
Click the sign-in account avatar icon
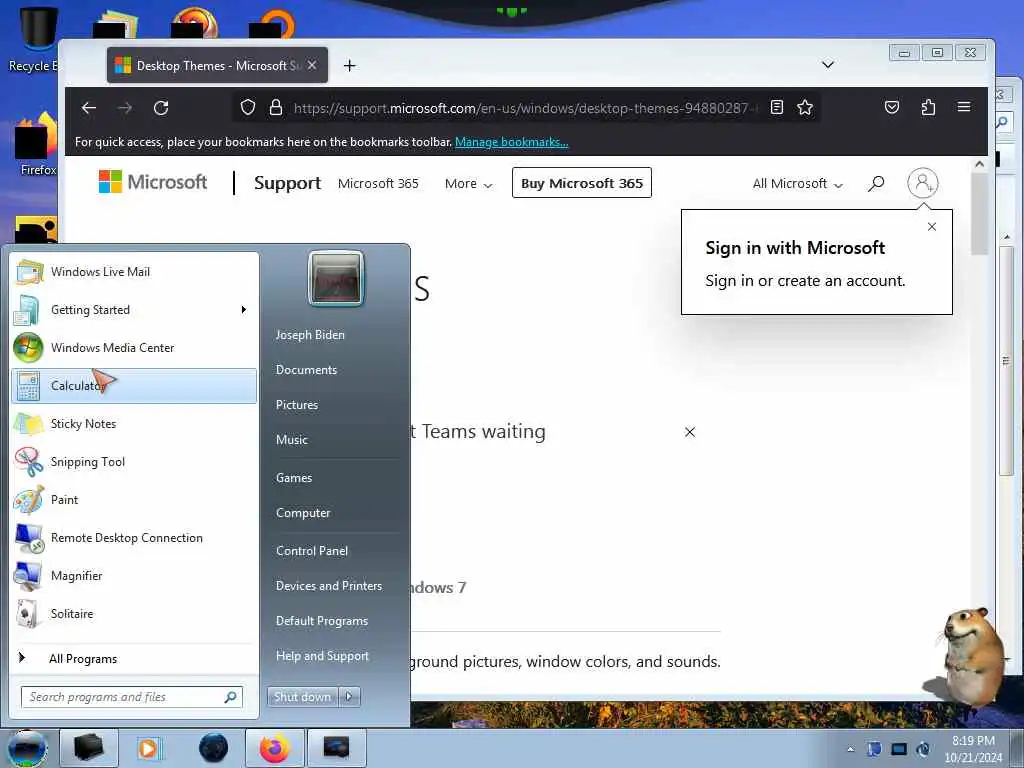coord(923,183)
